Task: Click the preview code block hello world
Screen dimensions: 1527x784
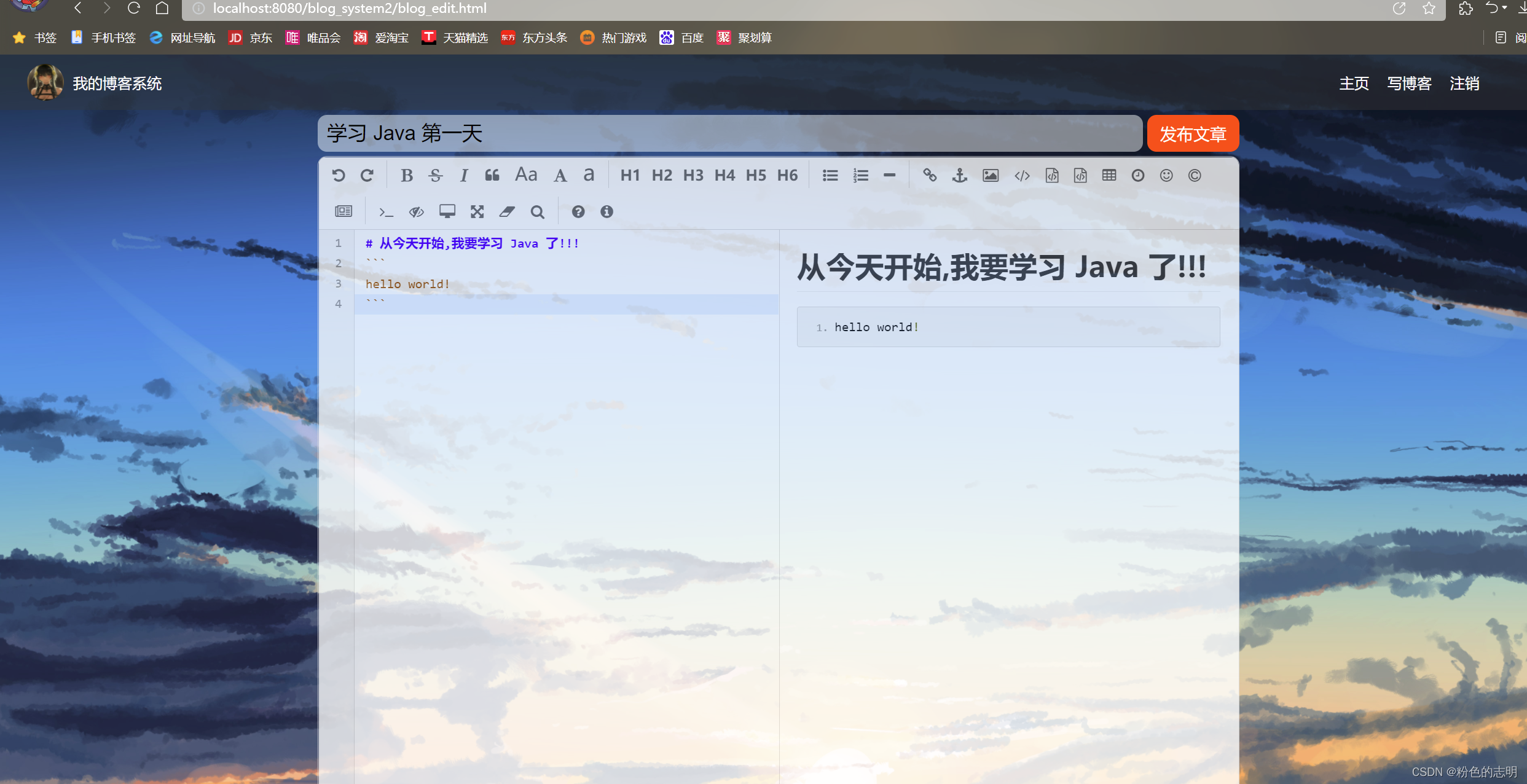Action: (1008, 327)
